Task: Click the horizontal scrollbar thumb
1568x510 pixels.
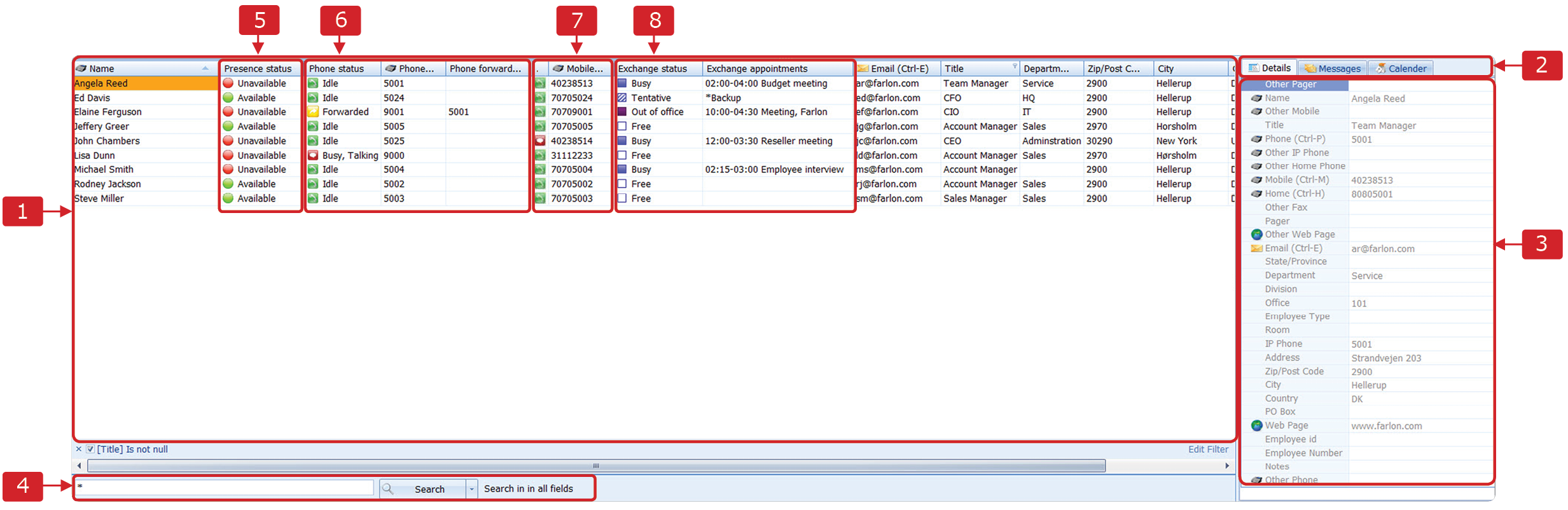Action: [596, 466]
